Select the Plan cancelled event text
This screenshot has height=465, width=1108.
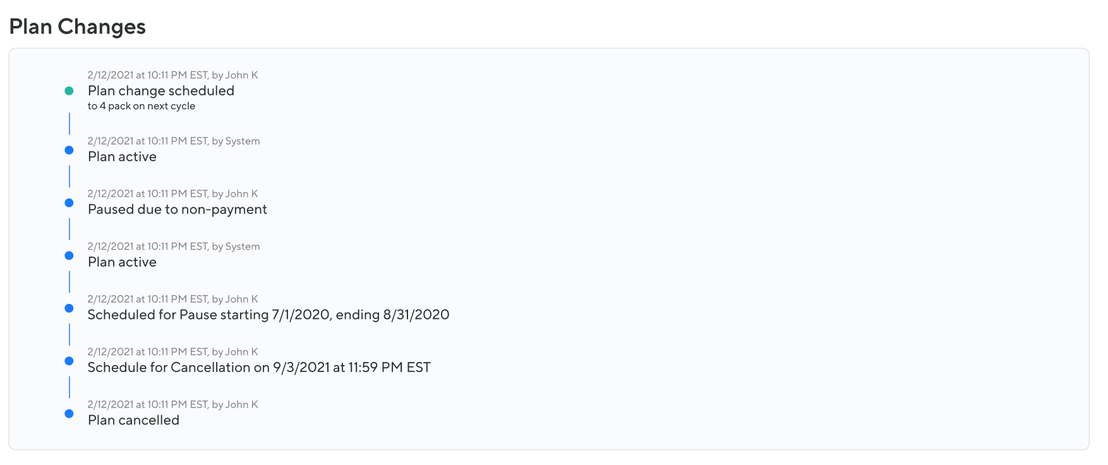[133, 420]
